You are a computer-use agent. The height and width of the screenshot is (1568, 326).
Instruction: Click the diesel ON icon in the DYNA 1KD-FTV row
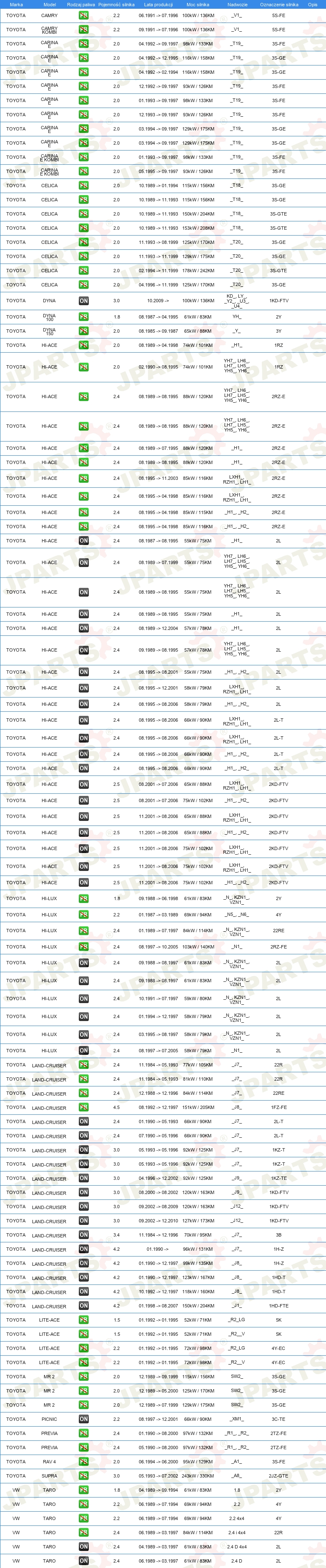point(83,301)
